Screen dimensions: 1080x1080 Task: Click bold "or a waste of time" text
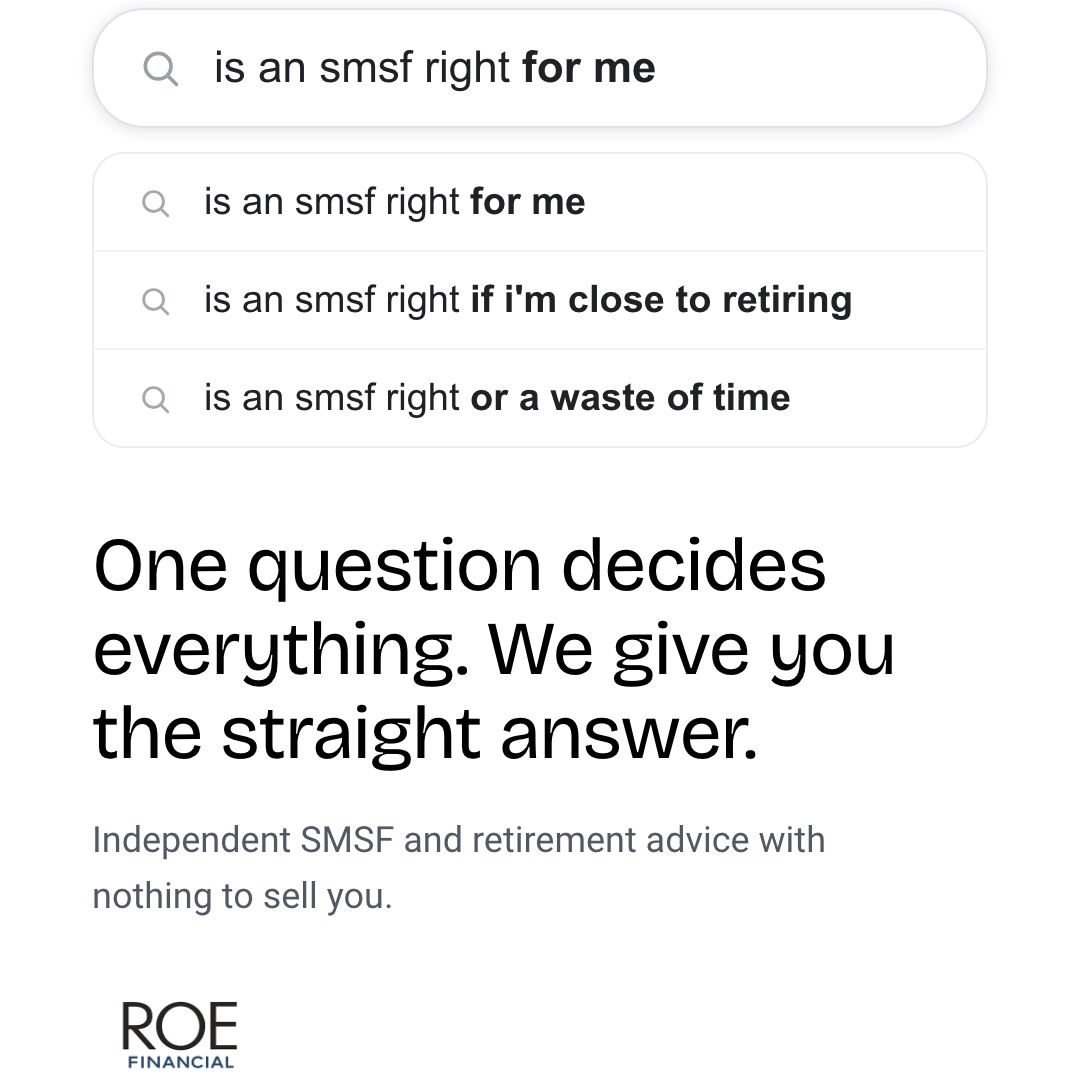click(x=630, y=398)
